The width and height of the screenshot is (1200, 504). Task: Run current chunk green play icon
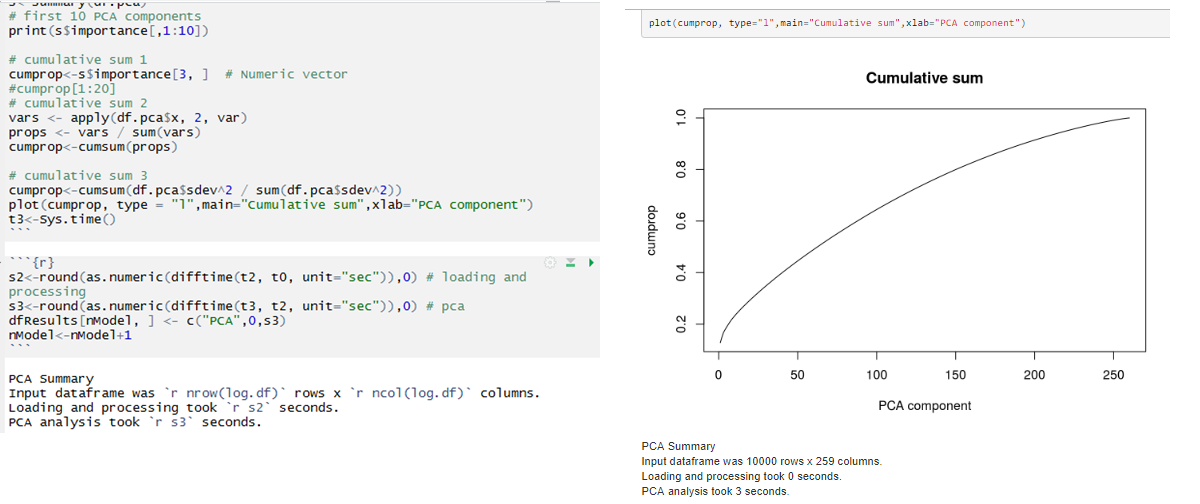click(x=590, y=263)
